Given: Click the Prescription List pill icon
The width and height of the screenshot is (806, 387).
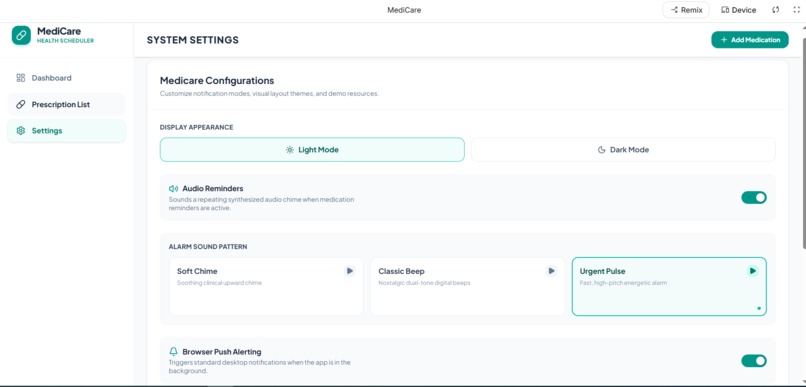Looking at the screenshot, I should point(21,104).
